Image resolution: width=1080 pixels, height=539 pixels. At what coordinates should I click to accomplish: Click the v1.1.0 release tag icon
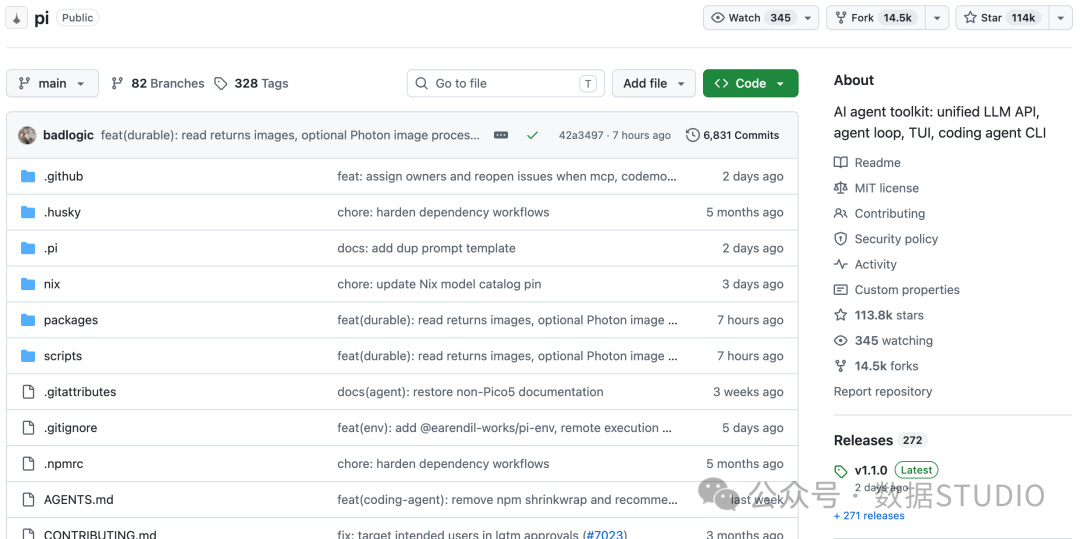point(840,471)
